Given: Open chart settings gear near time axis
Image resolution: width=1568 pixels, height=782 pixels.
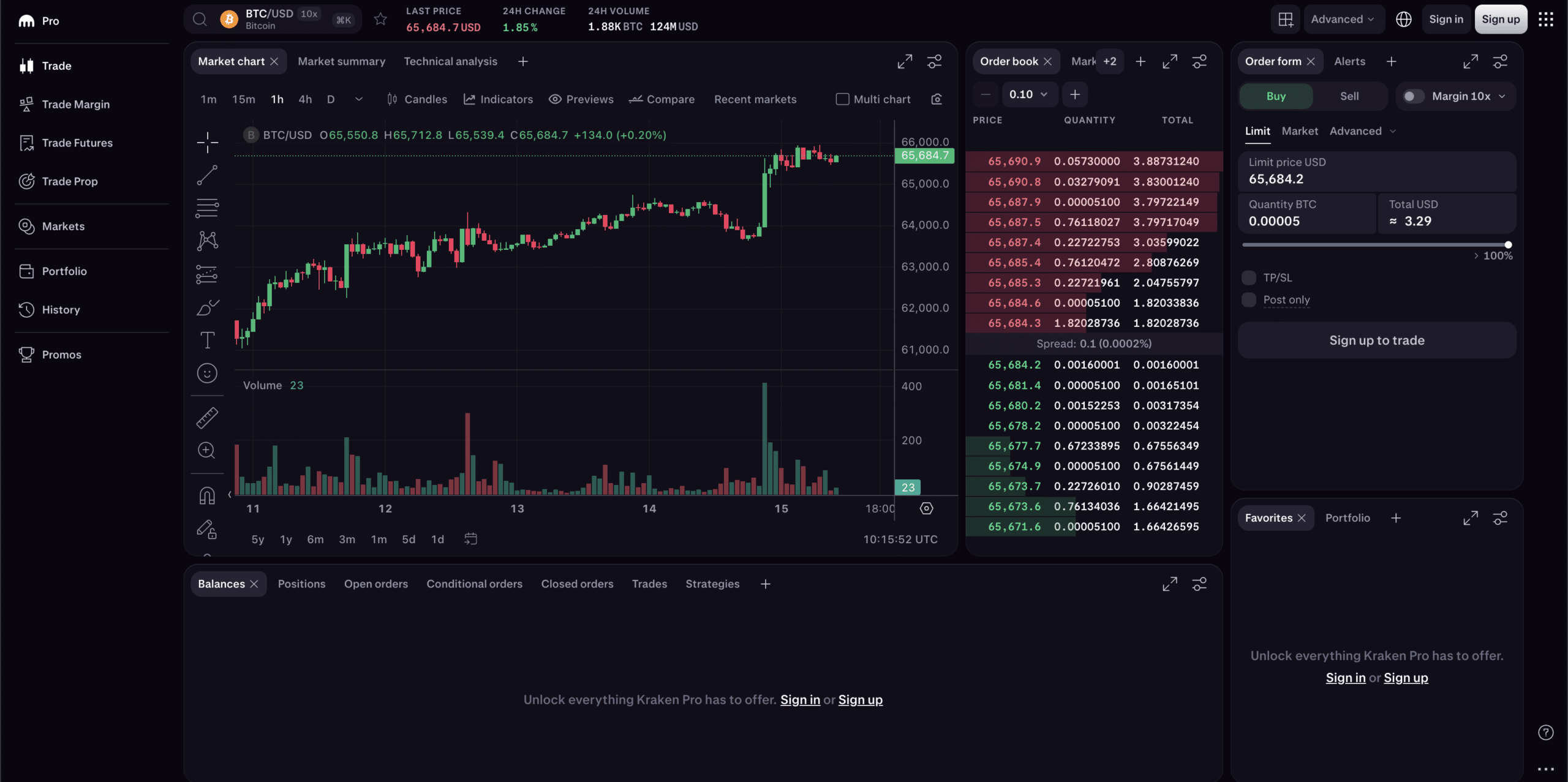Looking at the screenshot, I should [x=926, y=508].
